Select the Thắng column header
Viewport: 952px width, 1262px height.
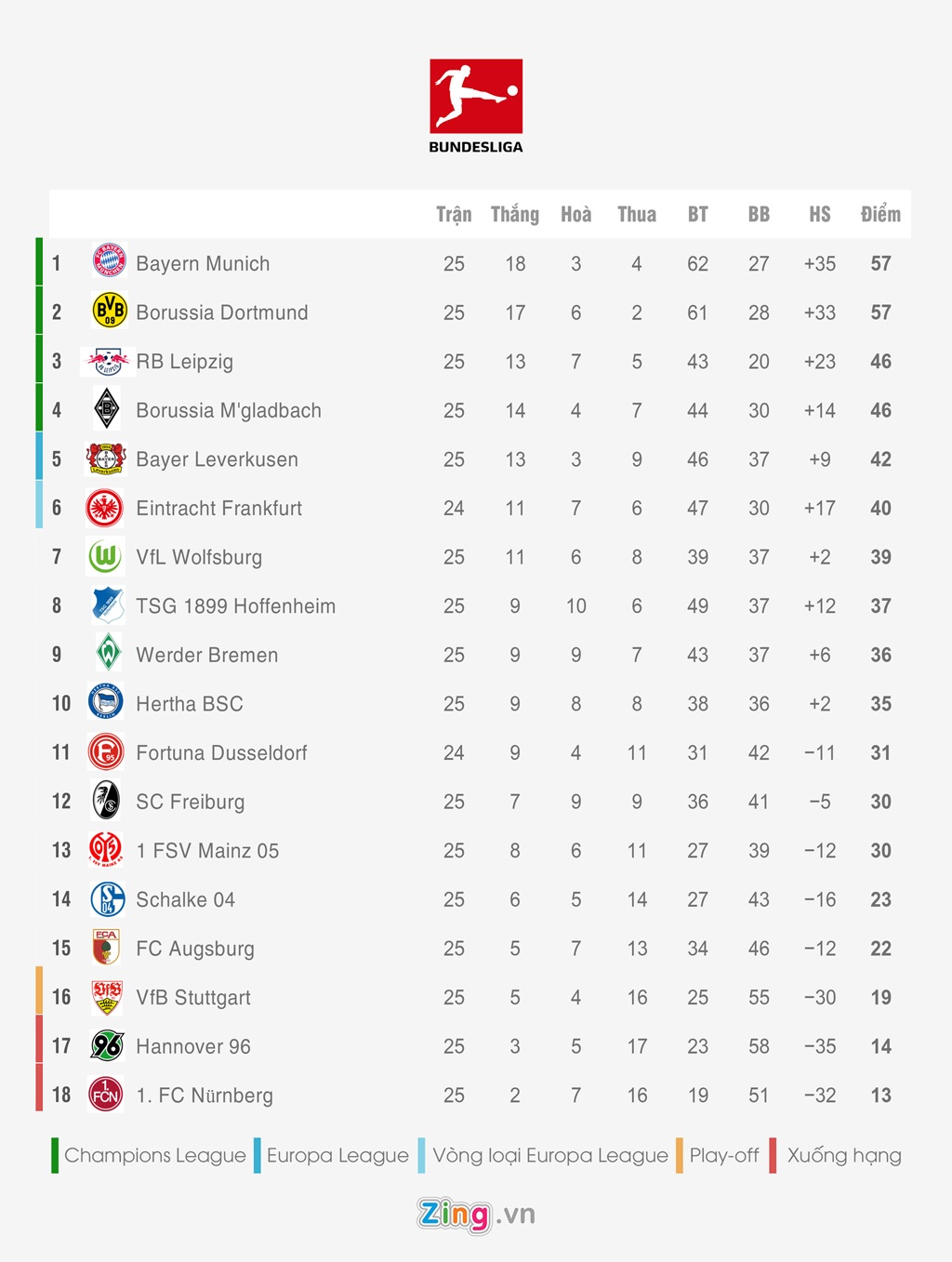(x=515, y=215)
